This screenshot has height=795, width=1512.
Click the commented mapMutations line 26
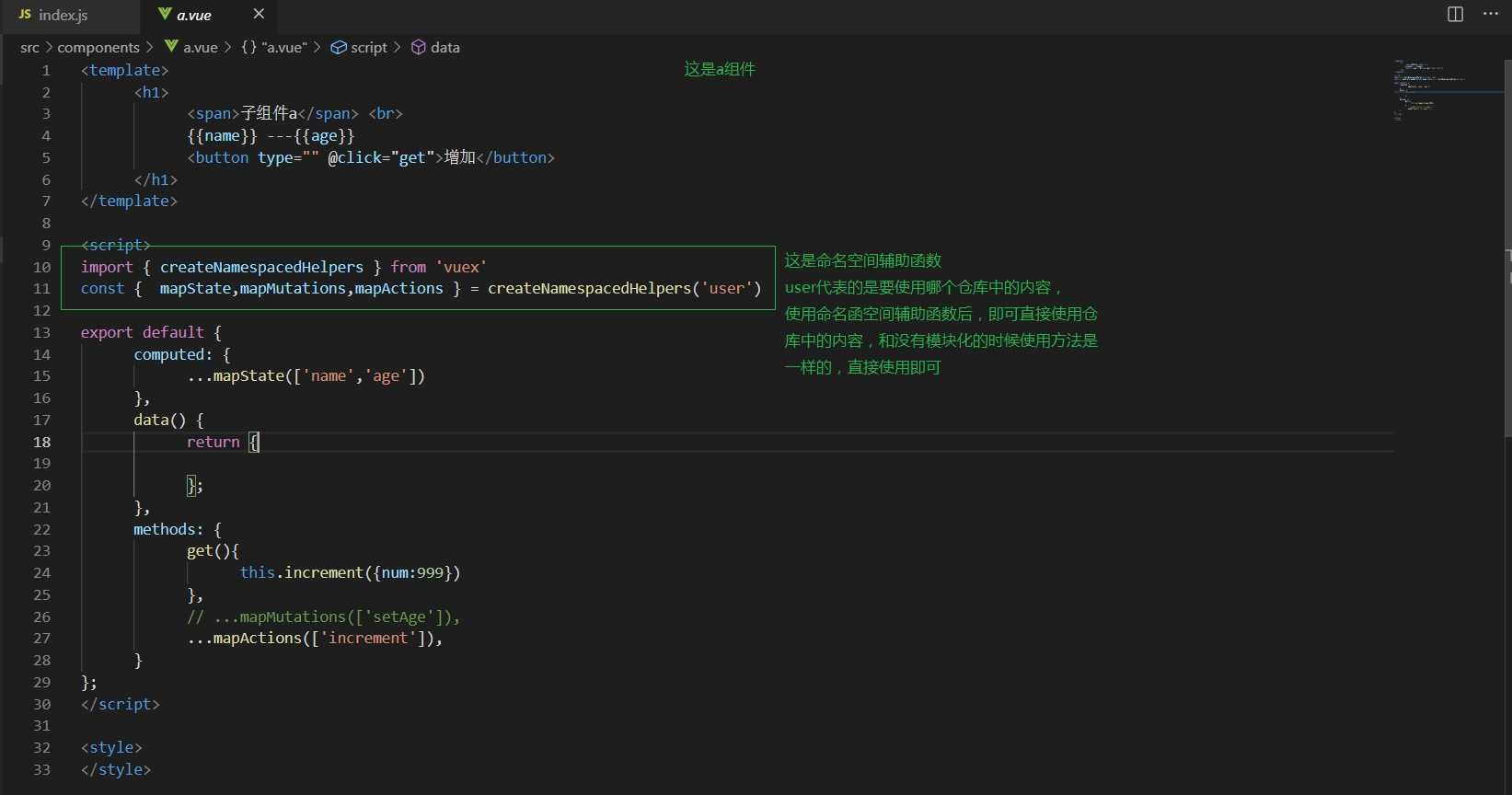click(323, 616)
